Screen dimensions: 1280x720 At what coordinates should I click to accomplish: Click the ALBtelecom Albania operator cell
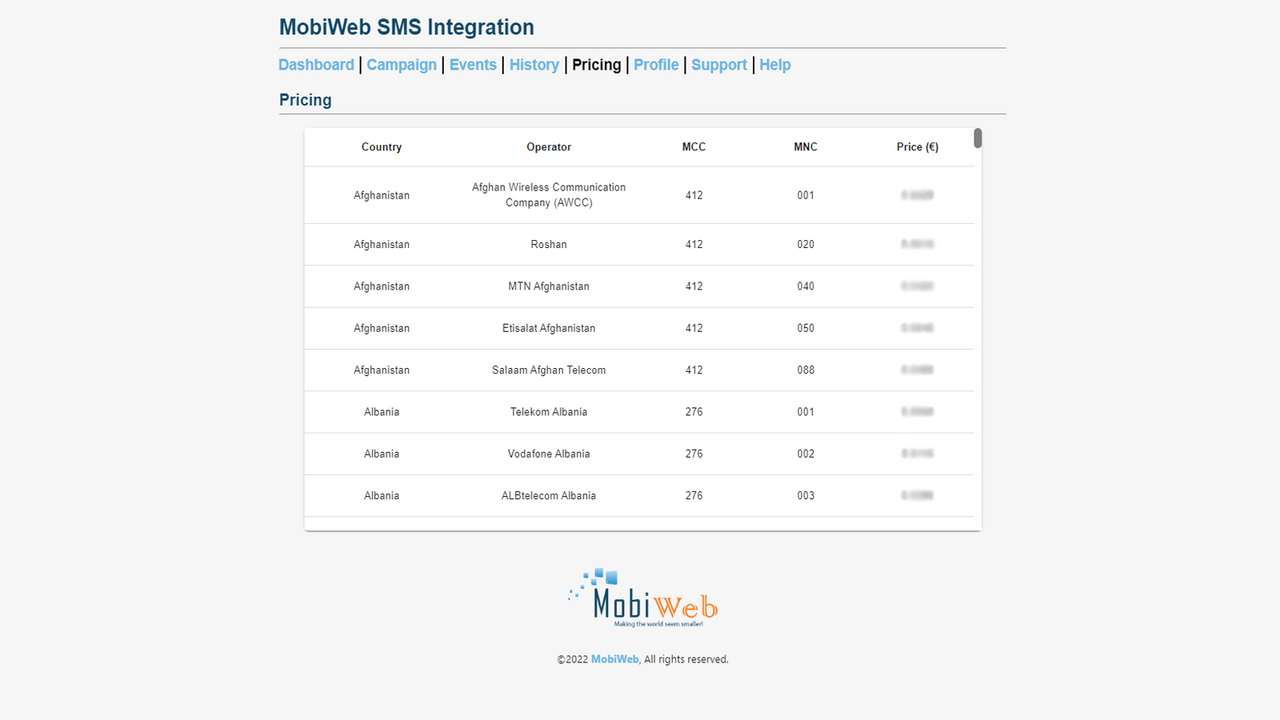click(x=549, y=497)
